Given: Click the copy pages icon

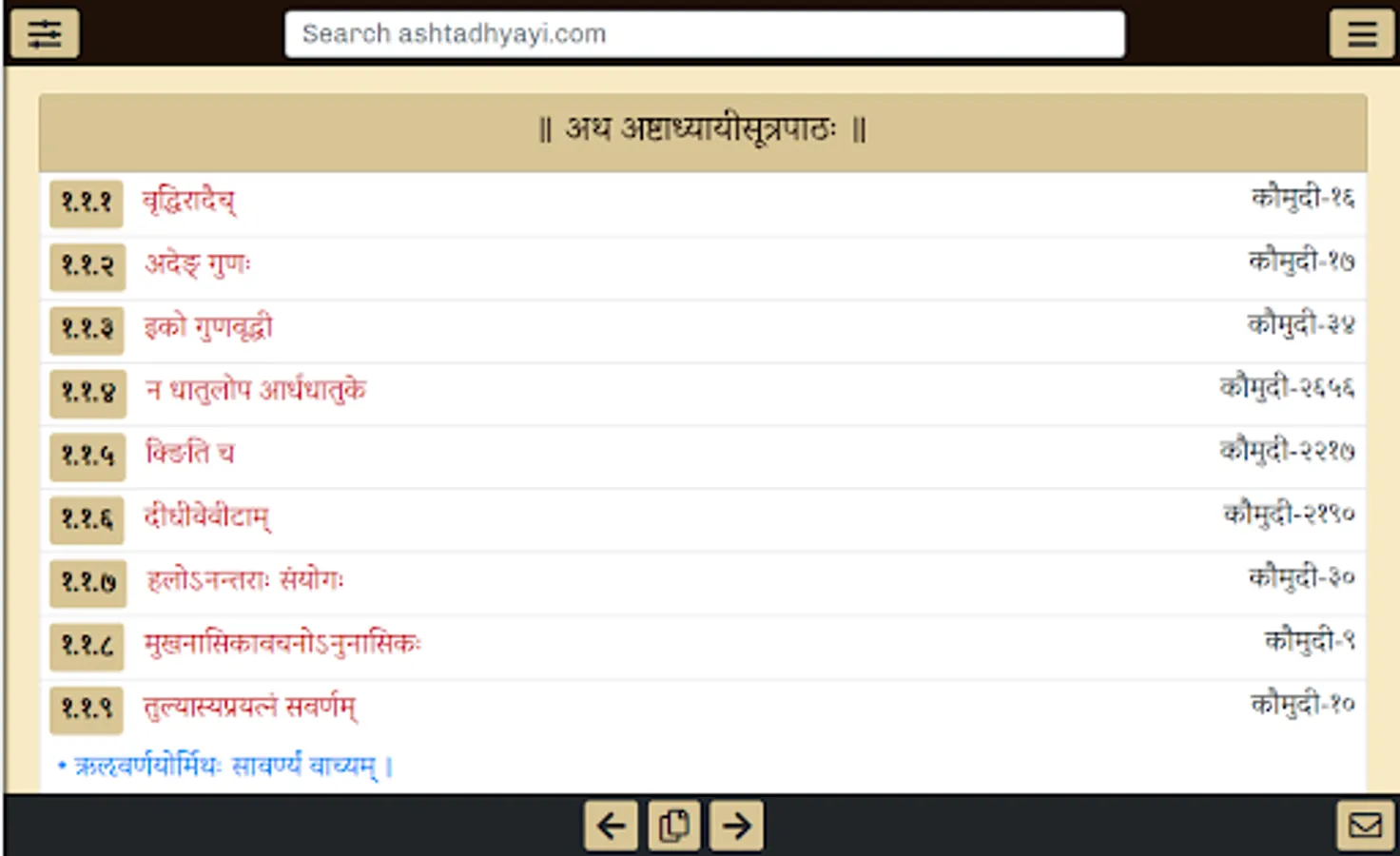Looking at the screenshot, I should pyautogui.click(x=672, y=827).
